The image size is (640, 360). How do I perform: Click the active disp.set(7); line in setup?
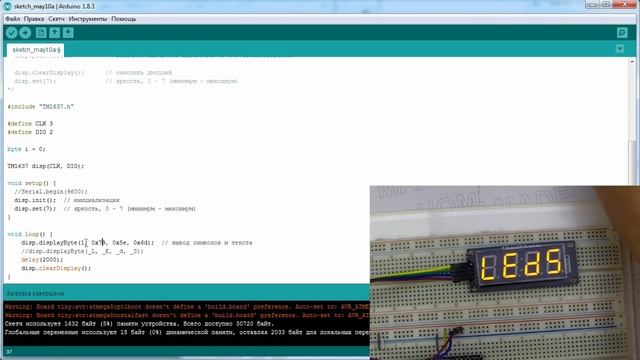[x=105, y=209]
